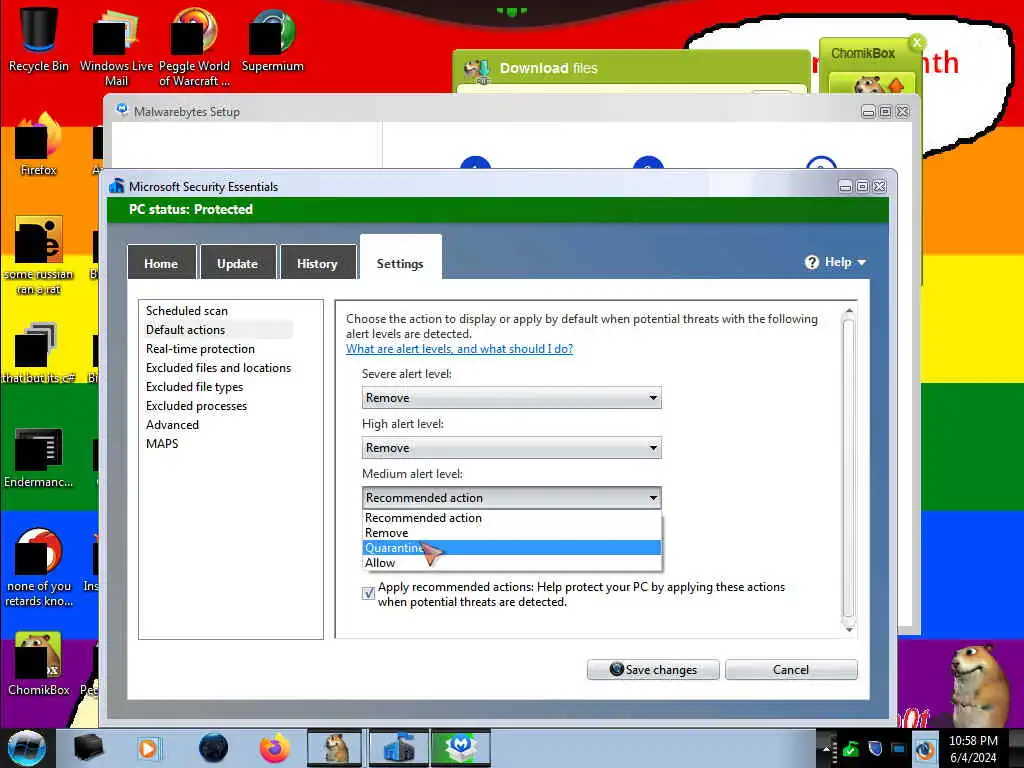Expand the Help dropdown arrow

862,263
